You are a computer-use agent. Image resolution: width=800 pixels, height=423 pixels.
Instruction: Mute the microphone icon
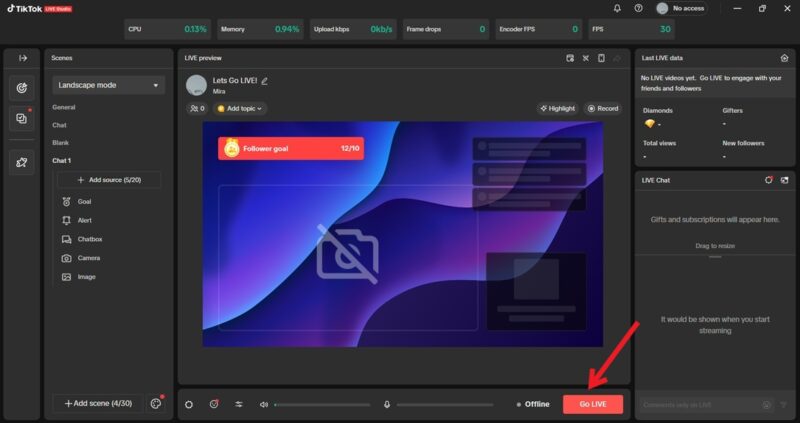click(x=387, y=405)
